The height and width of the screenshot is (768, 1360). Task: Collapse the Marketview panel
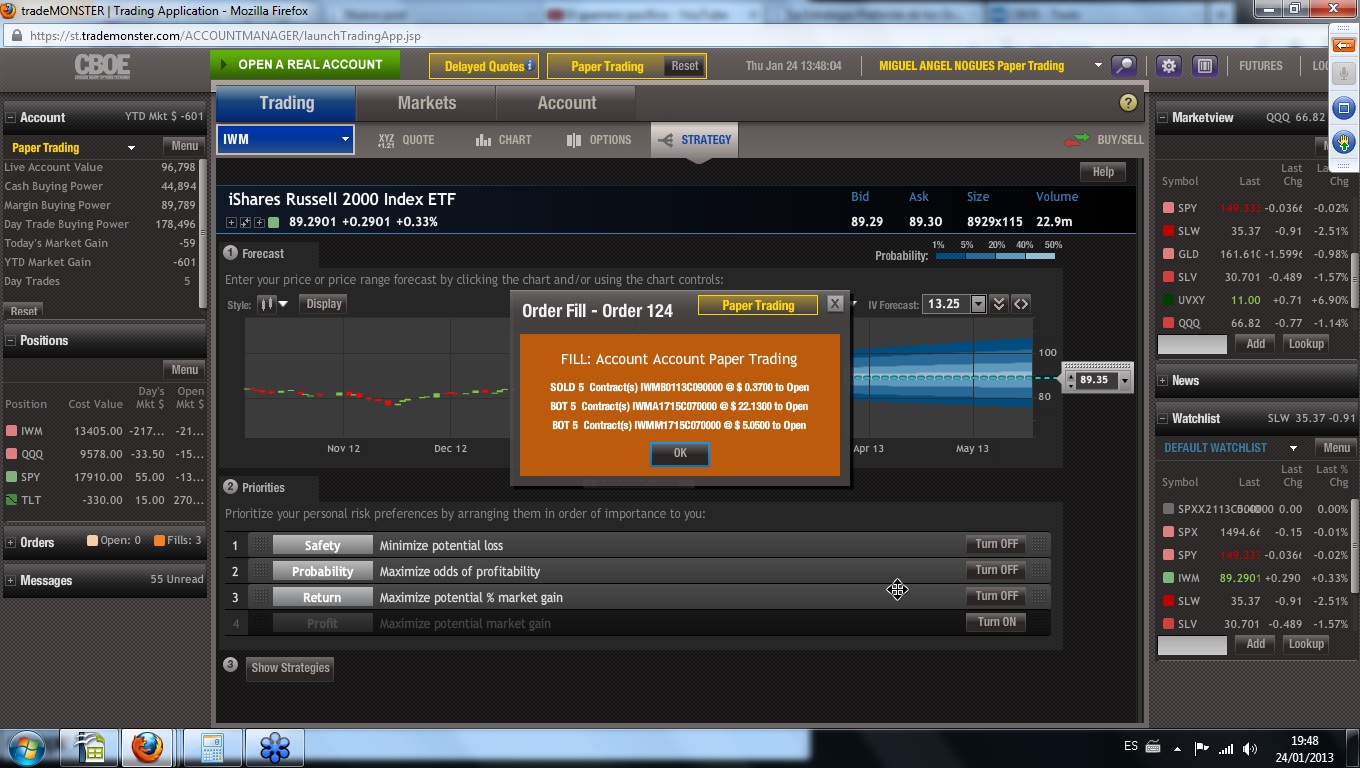click(1162, 118)
